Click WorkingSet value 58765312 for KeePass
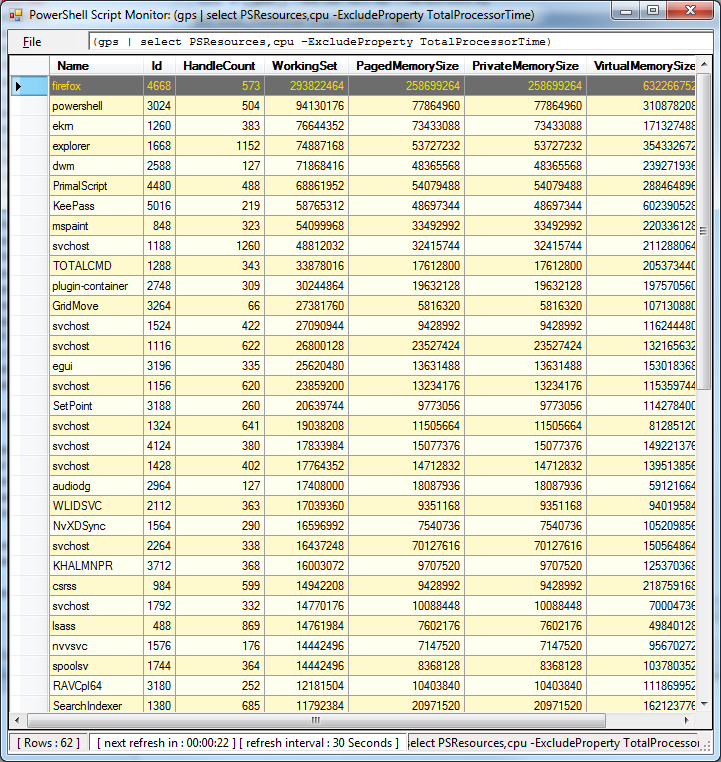 pos(306,206)
